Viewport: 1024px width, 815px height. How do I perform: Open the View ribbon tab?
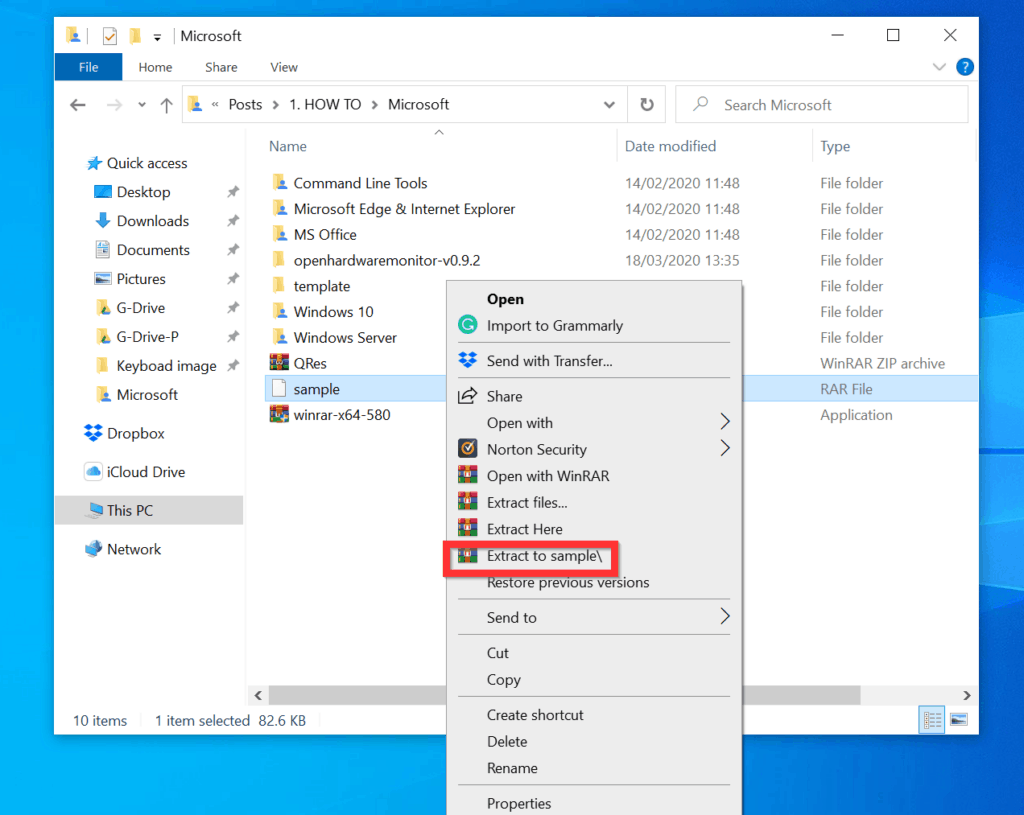tap(284, 67)
